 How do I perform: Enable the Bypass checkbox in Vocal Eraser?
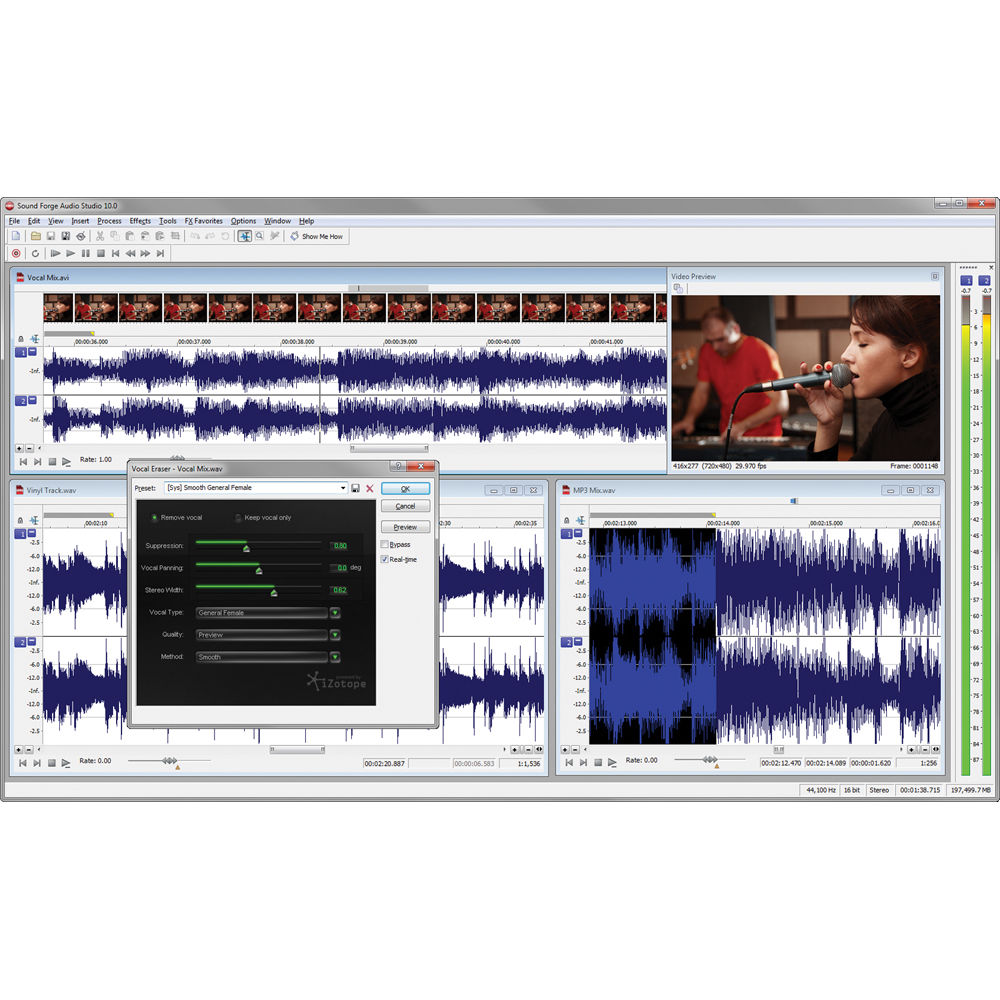385,544
